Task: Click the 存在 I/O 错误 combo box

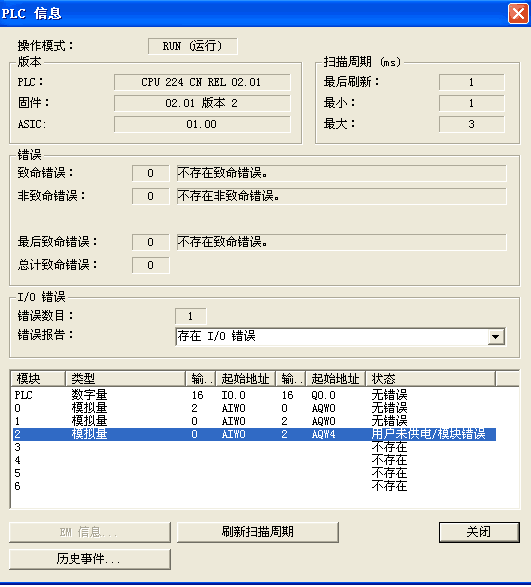Action: [x=340, y=336]
